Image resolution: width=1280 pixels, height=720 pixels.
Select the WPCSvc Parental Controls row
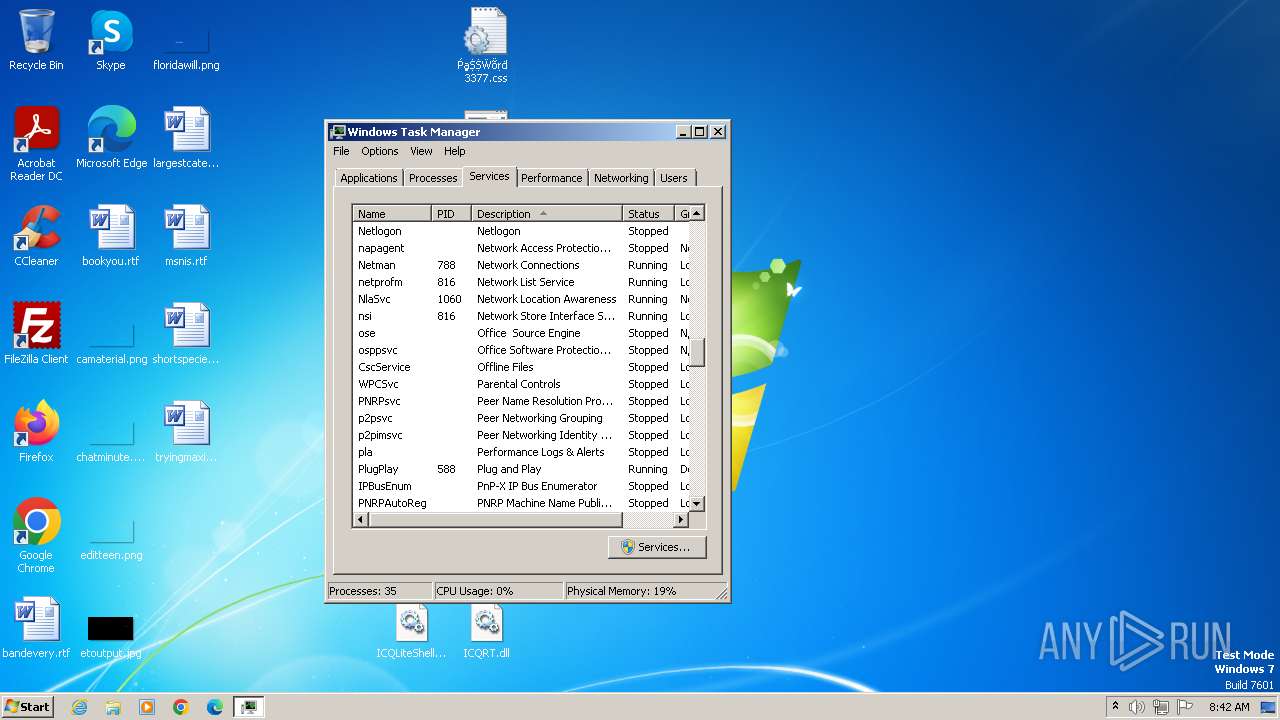(521, 384)
